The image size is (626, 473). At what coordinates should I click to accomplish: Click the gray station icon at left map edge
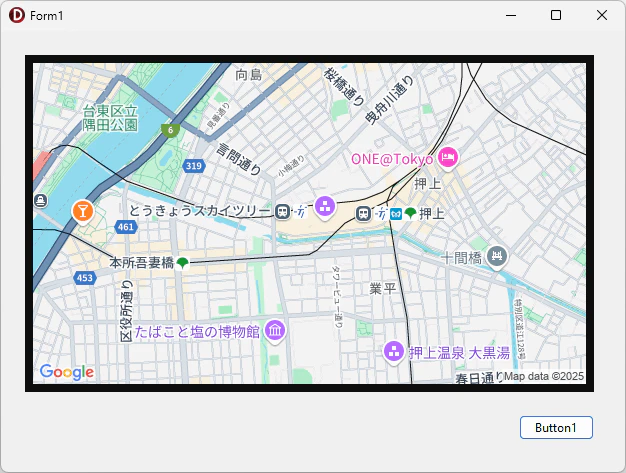pos(41,200)
